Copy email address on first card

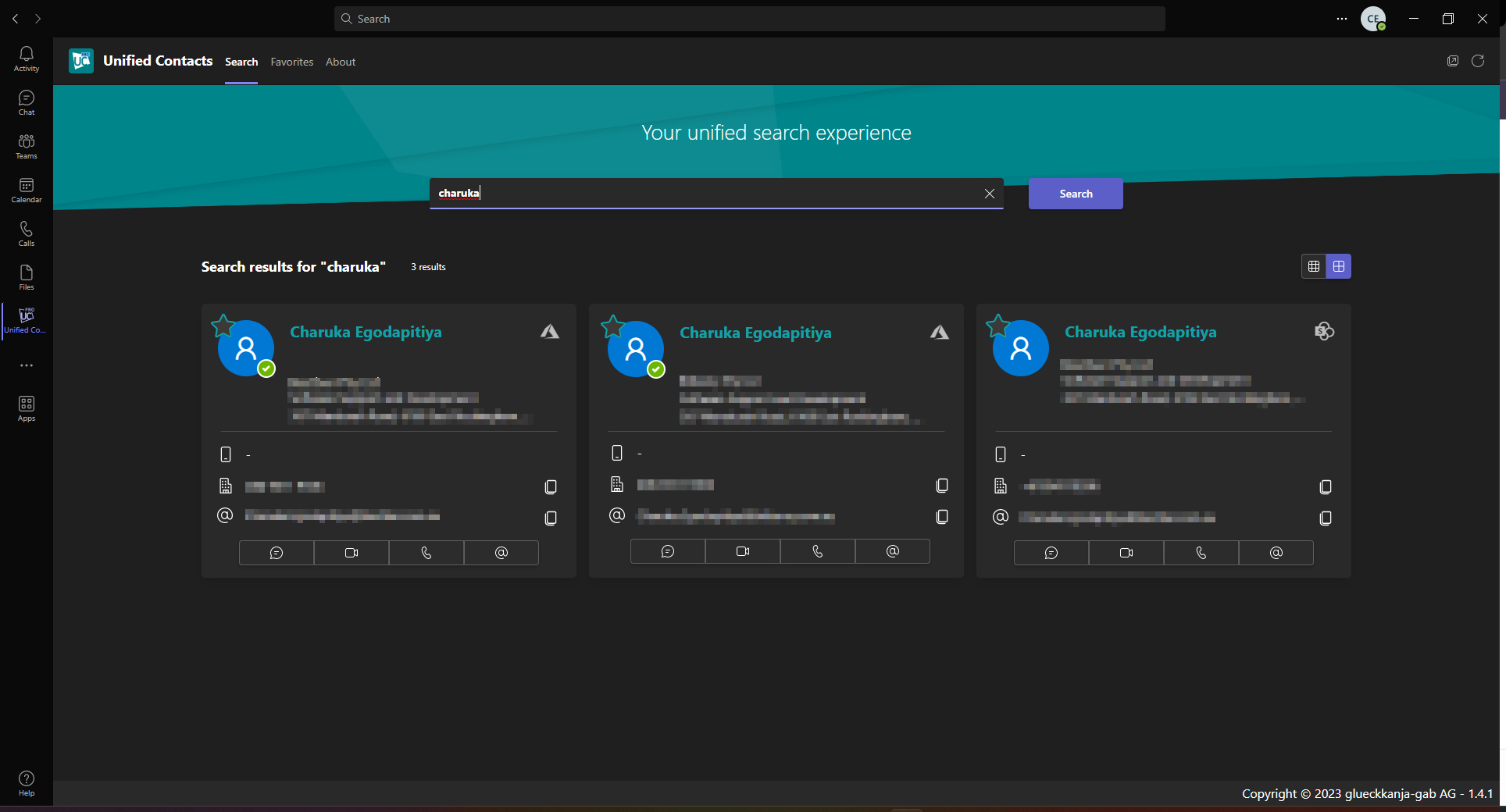point(551,518)
